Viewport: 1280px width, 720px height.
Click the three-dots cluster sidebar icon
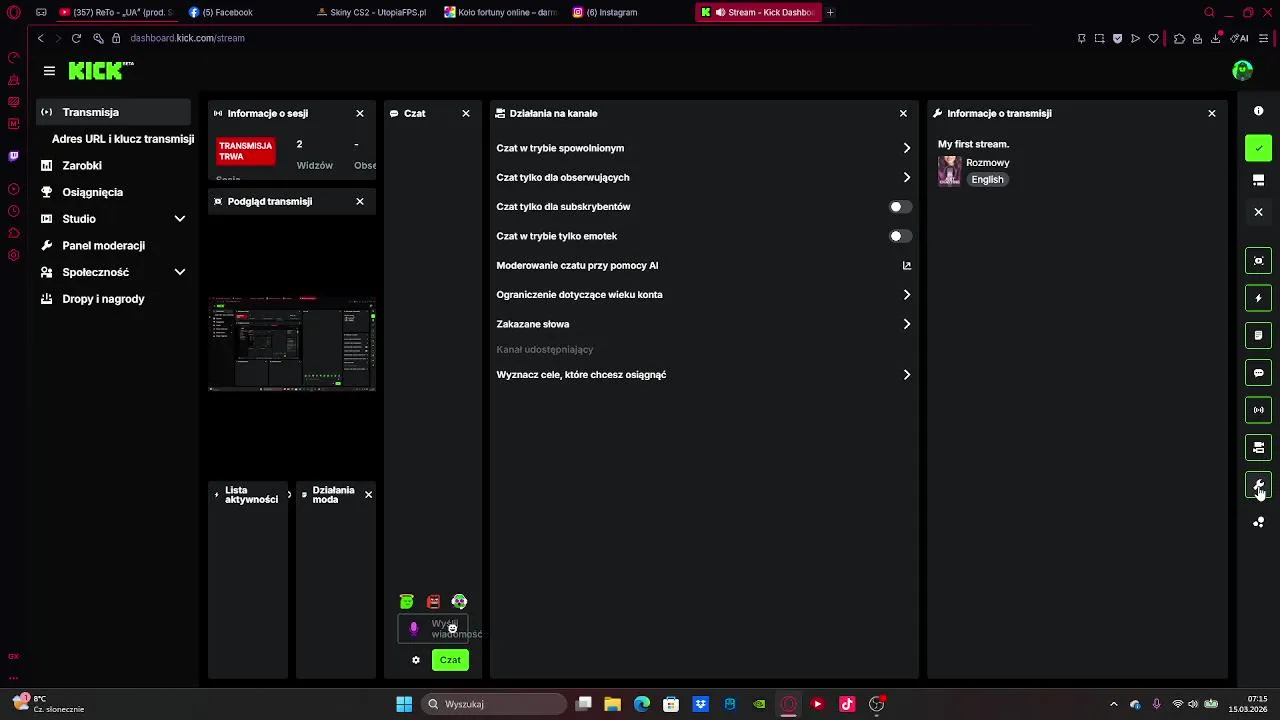pyautogui.click(x=1258, y=522)
